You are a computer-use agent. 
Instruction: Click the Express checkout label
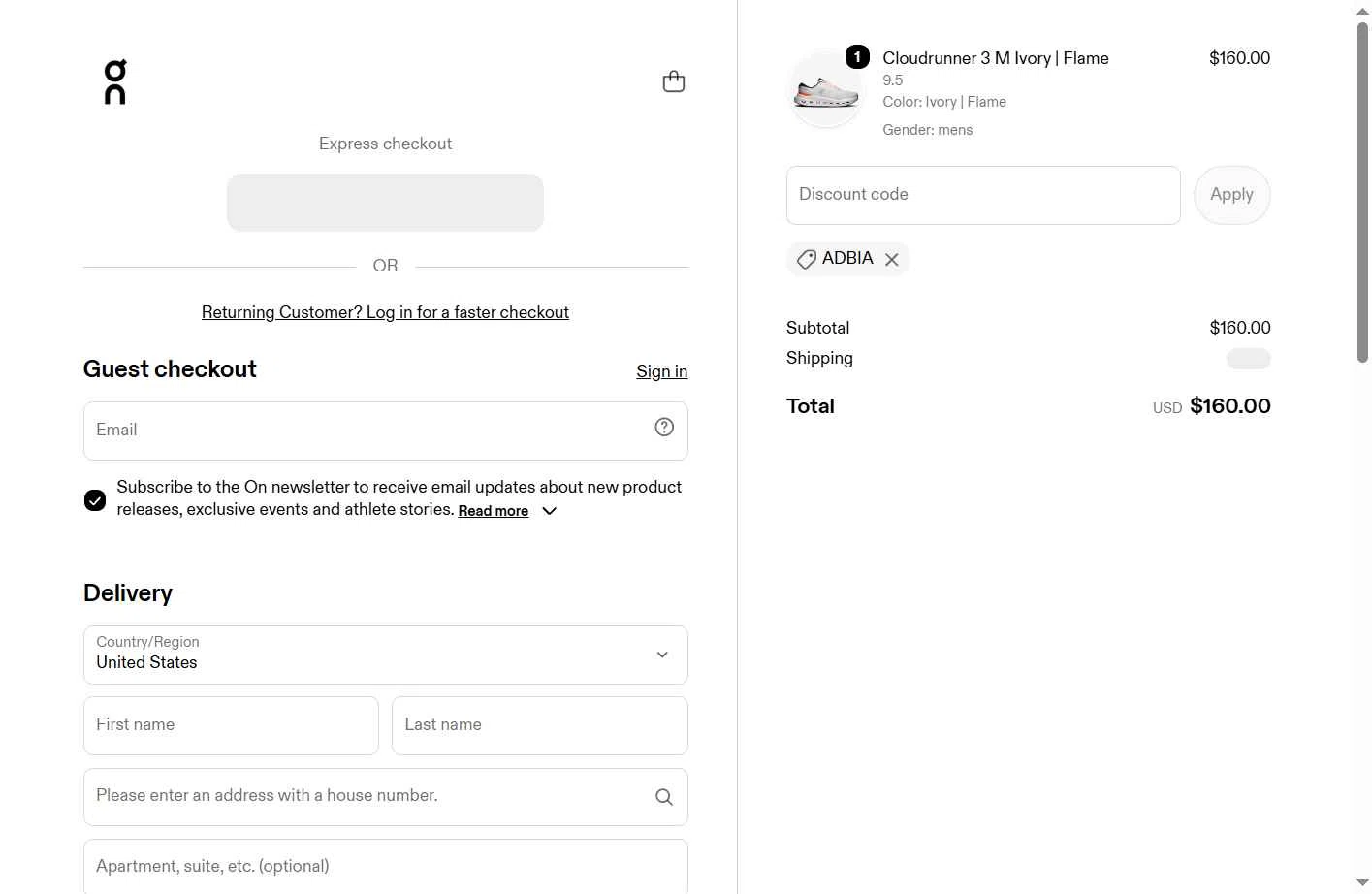point(385,144)
